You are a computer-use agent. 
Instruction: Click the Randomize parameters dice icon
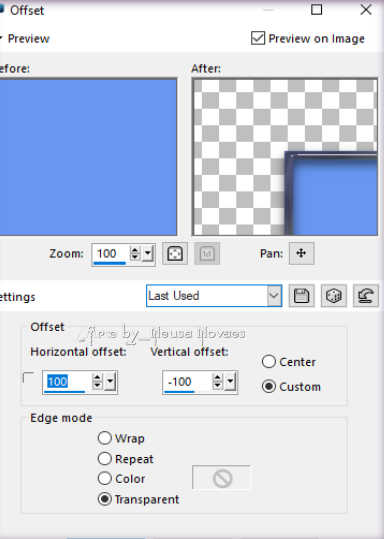click(x=334, y=296)
